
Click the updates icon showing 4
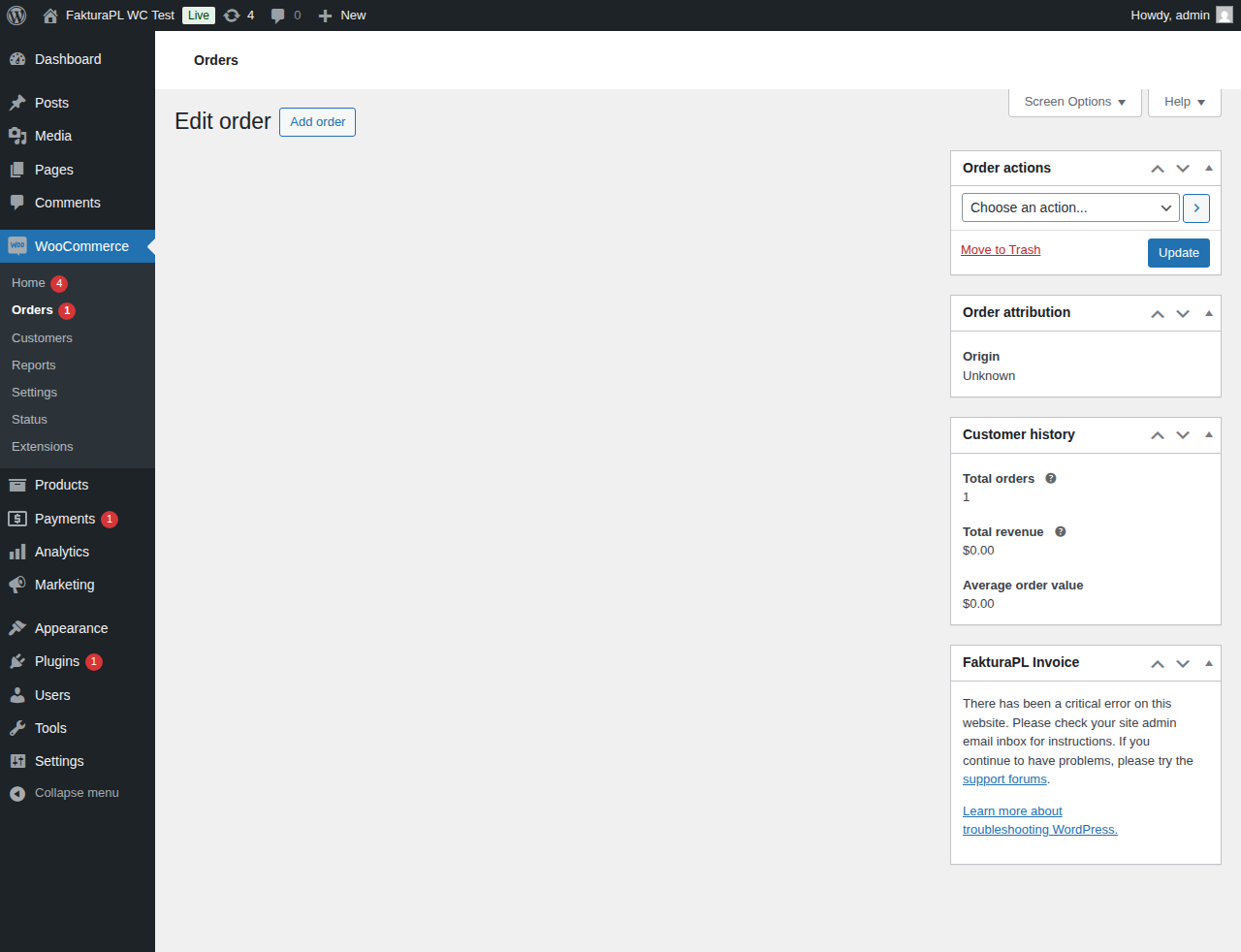coord(232,16)
